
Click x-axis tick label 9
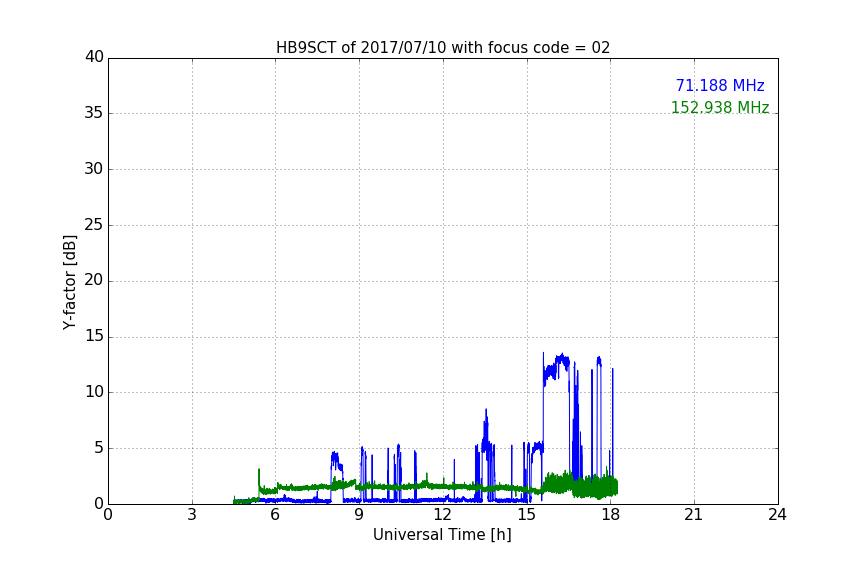click(x=359, y=515)
